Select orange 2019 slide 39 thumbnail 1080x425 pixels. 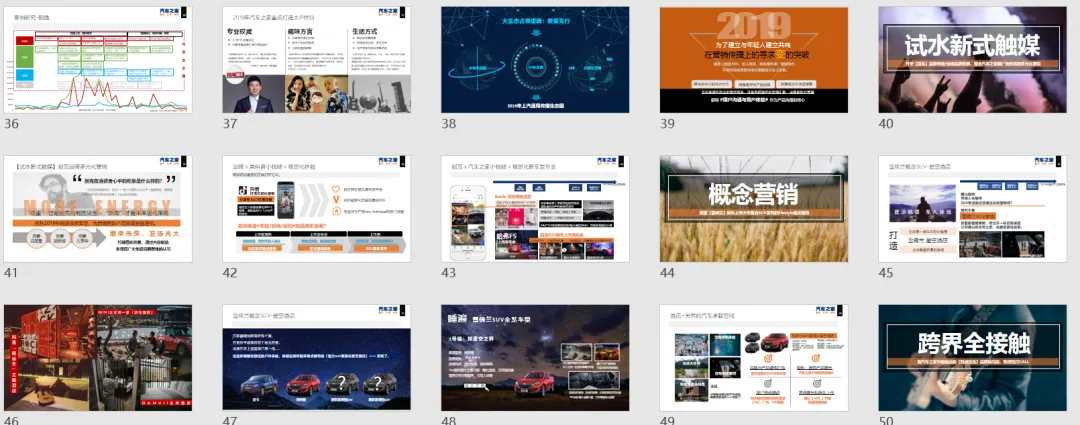[754, 60]
